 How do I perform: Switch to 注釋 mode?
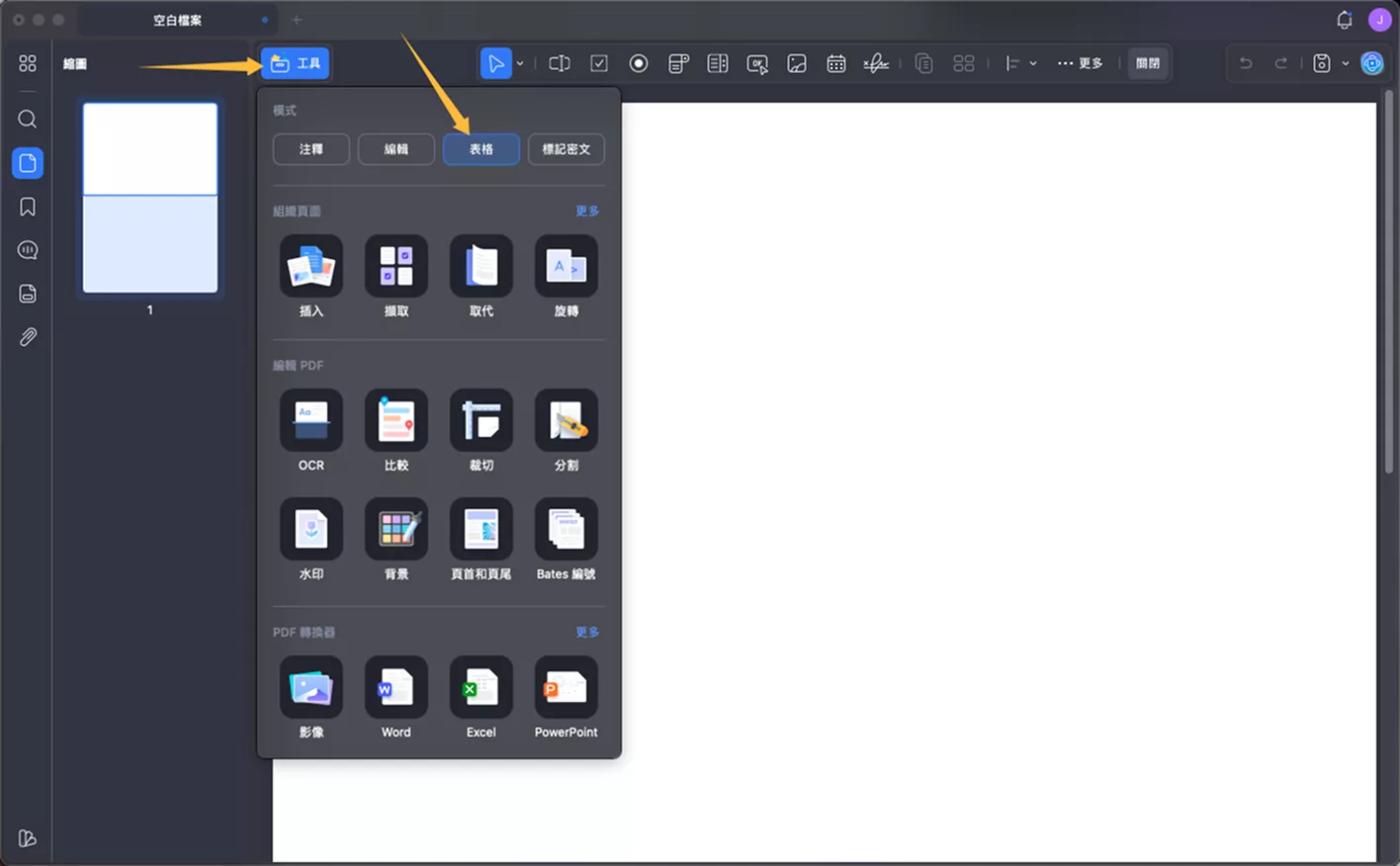pyautogui.click(x=311, y=149)
